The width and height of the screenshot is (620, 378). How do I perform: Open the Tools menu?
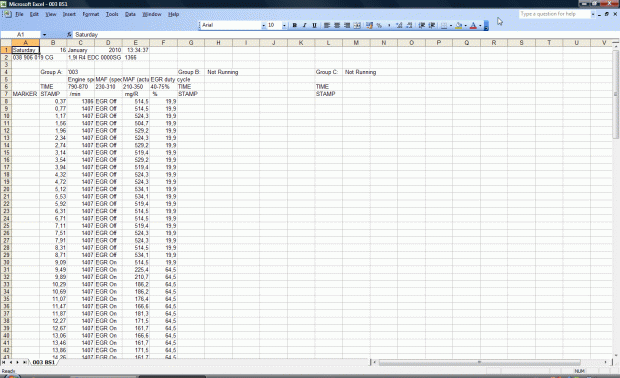tap(112, 14)
